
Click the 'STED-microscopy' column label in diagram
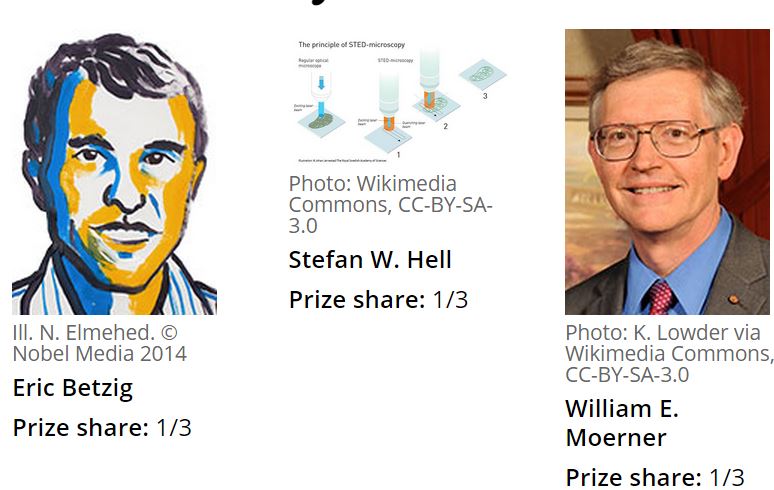[x=397, y=60]
